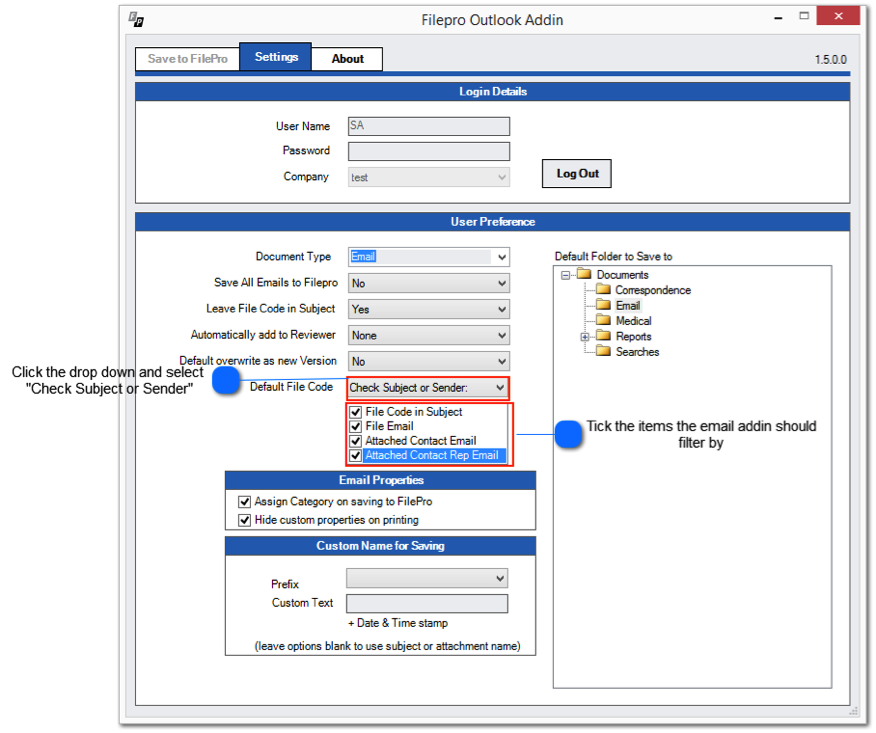Select Medical folder label in tree

634,321
